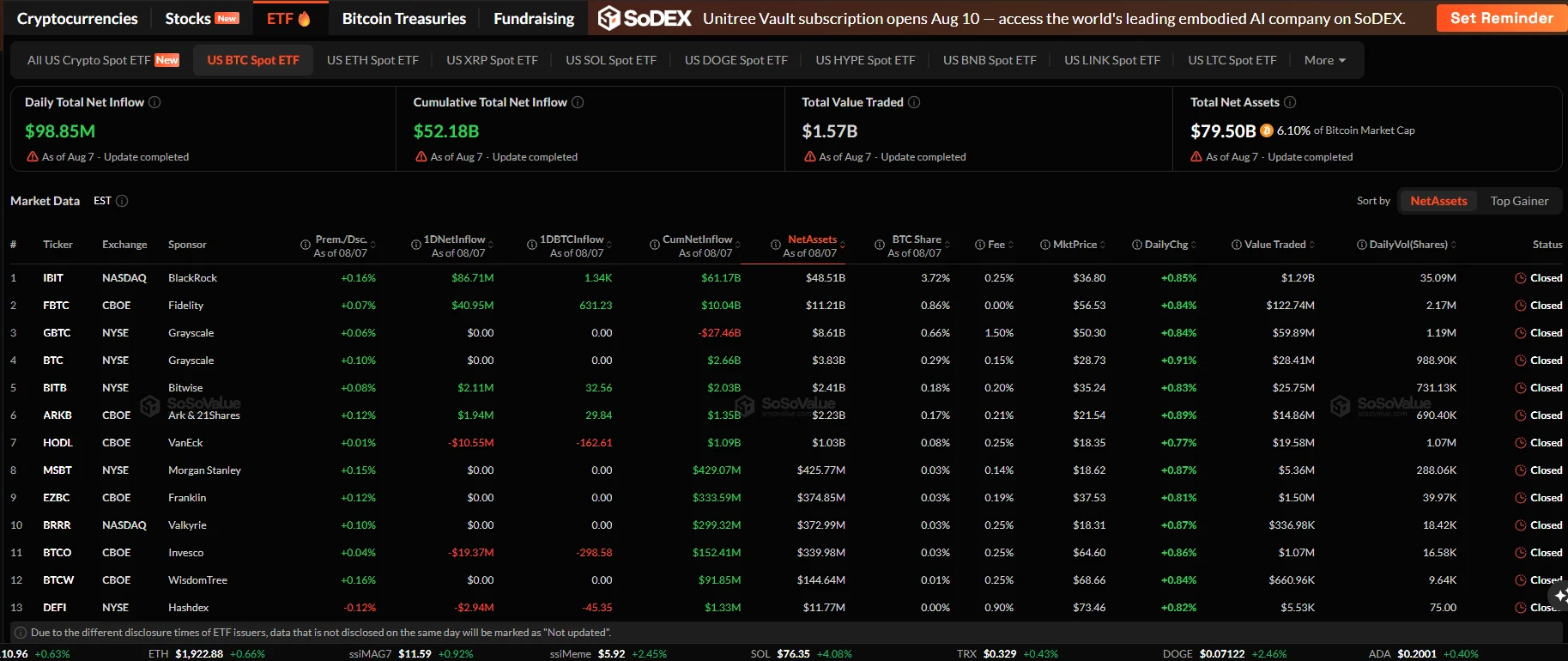Open the Fundraising tab
The image size is (1568, 661).
(534, 18)
